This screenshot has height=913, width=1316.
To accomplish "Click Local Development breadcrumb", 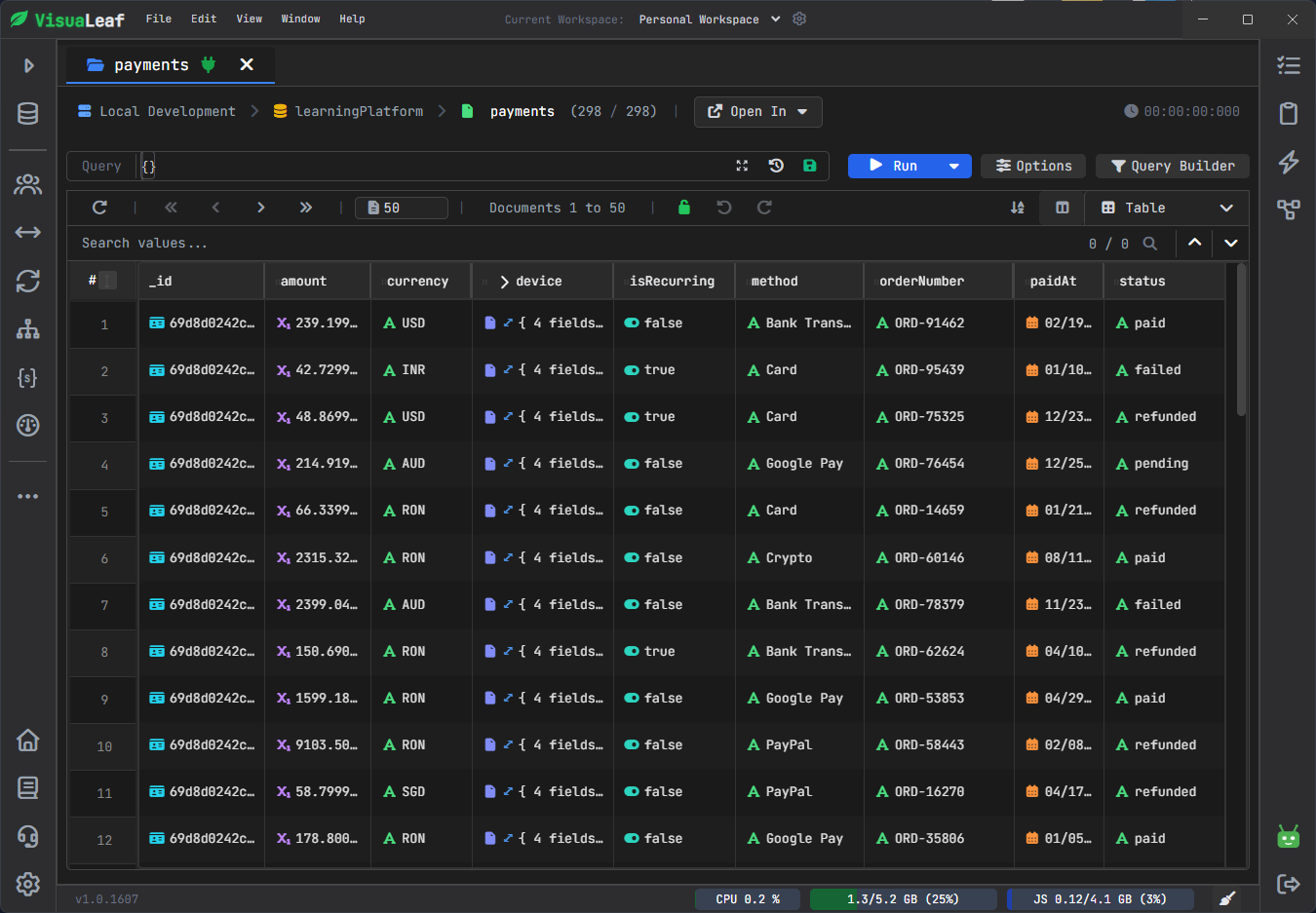I will (x=157, y=112).
